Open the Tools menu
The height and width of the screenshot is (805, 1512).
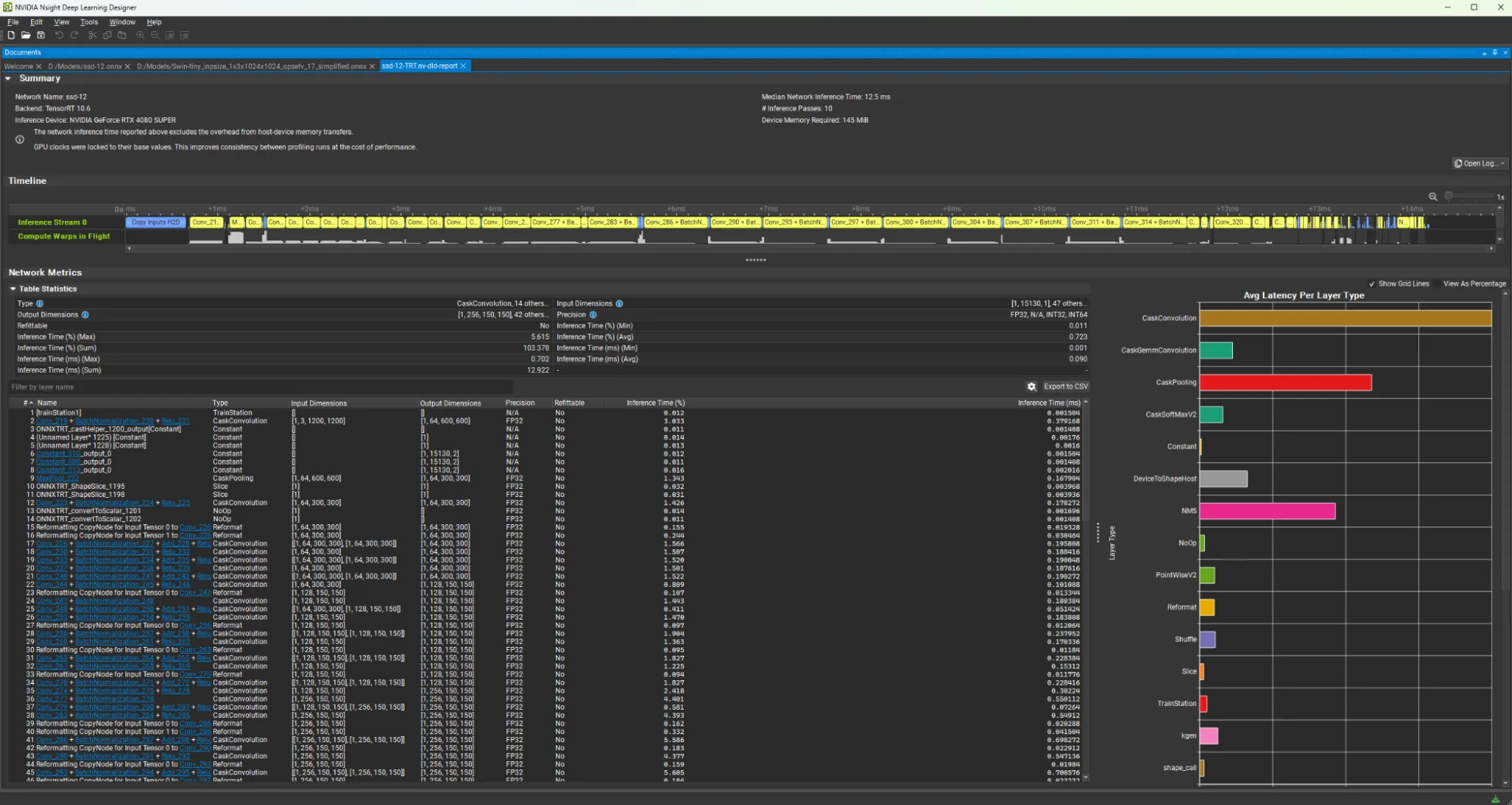pyautogui.click(x=89, y=22)
